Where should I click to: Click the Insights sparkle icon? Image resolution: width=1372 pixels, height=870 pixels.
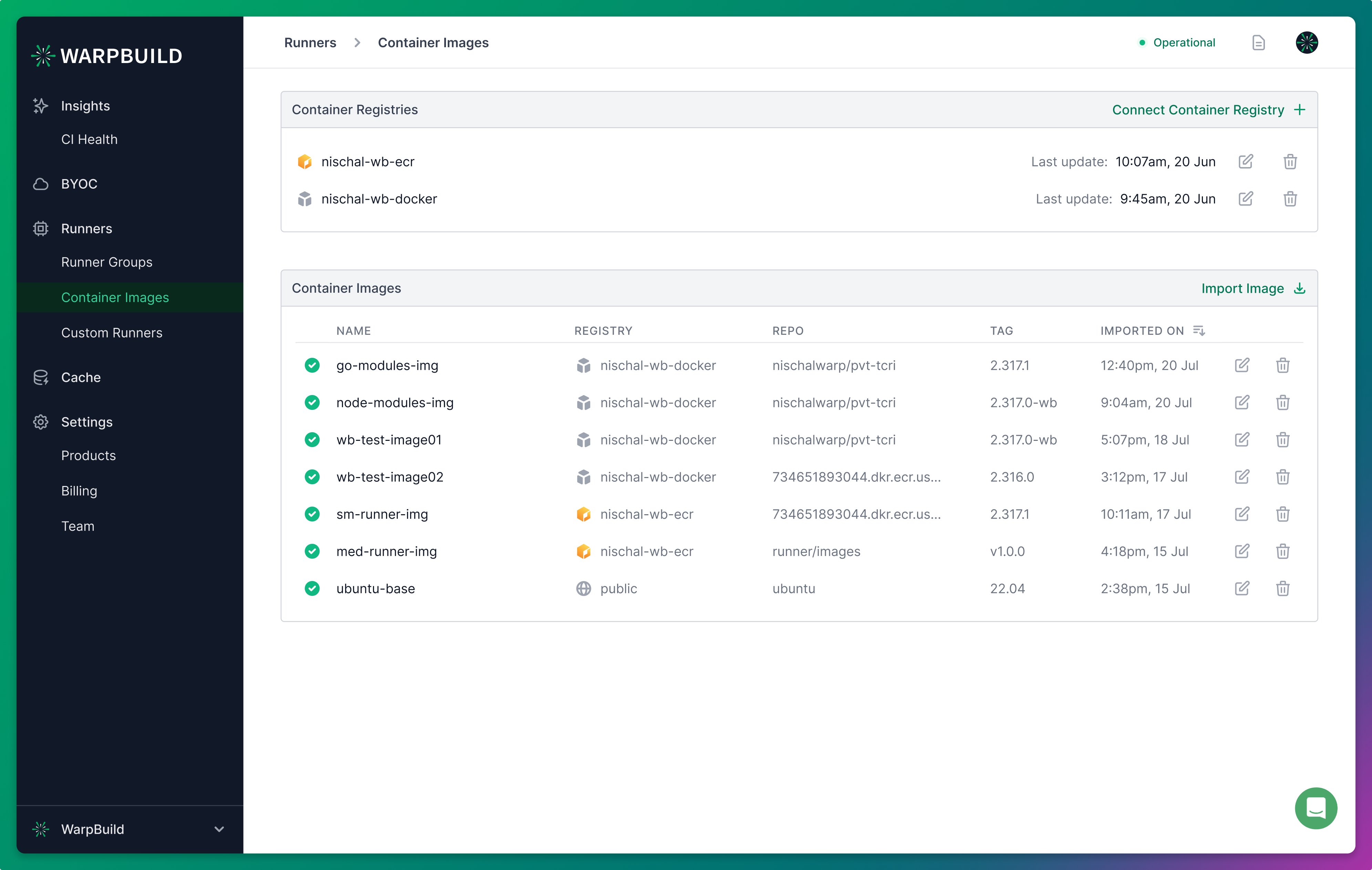[40, 105]
